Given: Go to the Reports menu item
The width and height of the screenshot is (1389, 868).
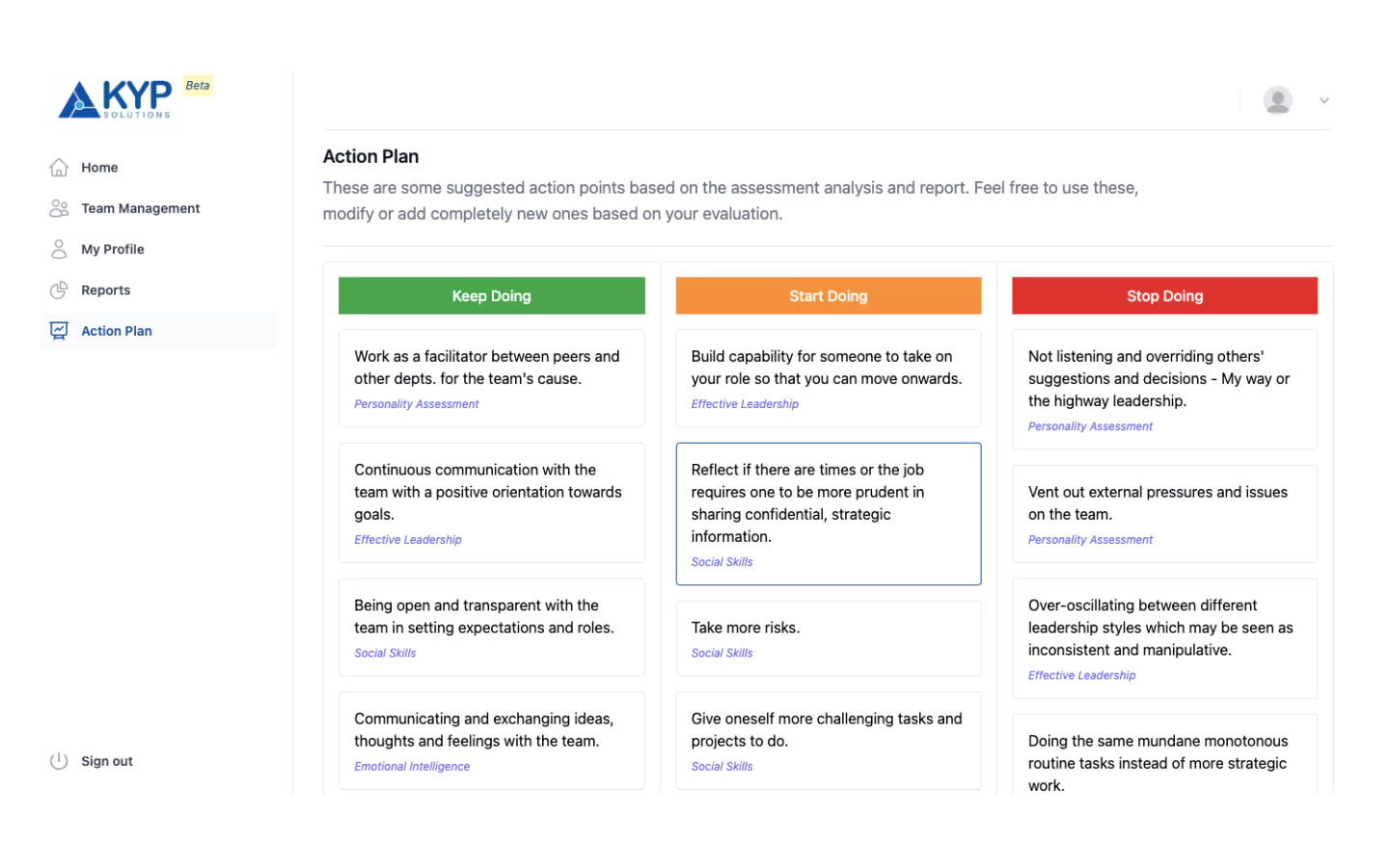Looking at the screenshot, I should pos(105,290).
